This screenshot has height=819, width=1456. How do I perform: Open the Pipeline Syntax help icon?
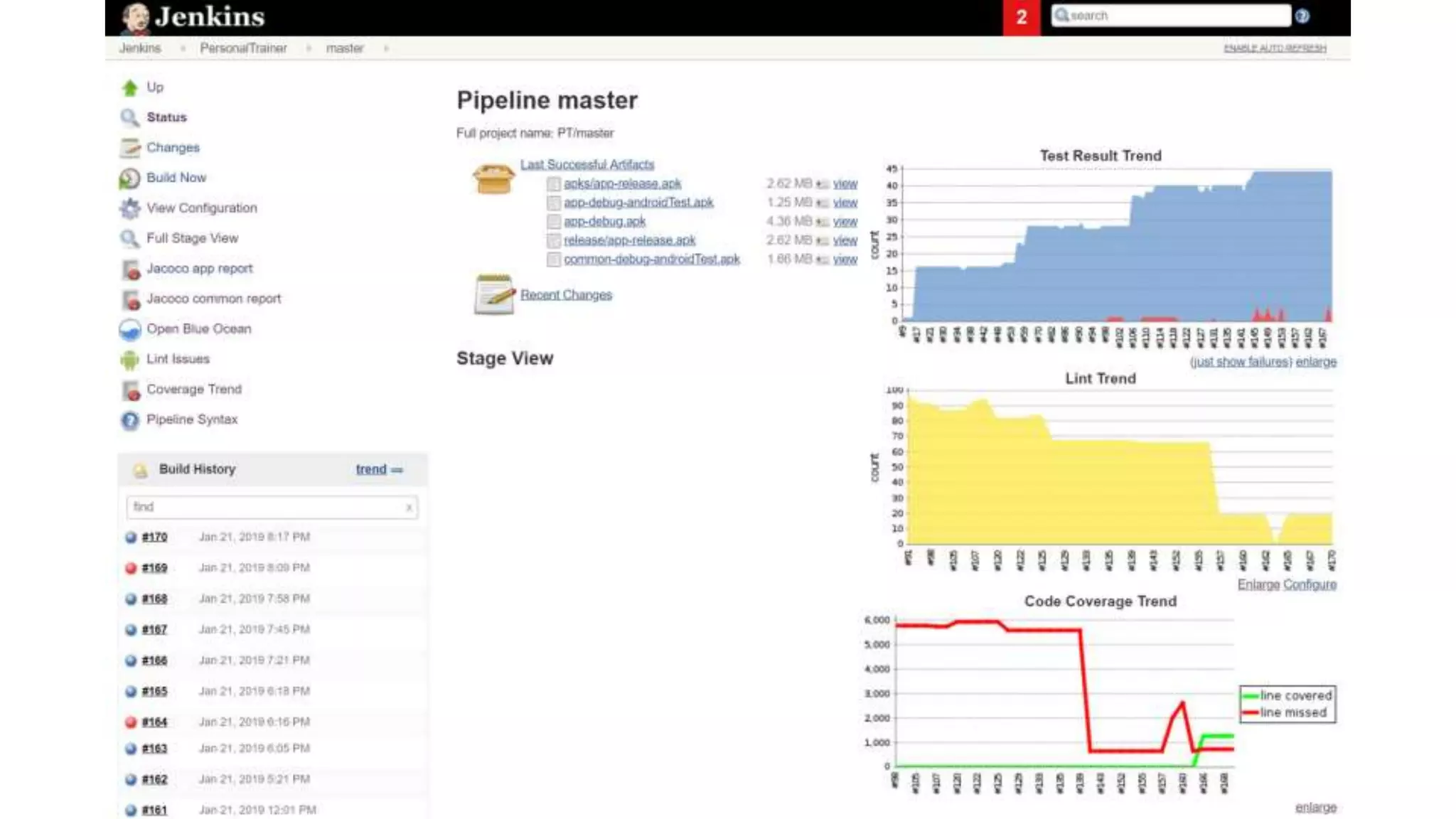click(x=129, y=420)
